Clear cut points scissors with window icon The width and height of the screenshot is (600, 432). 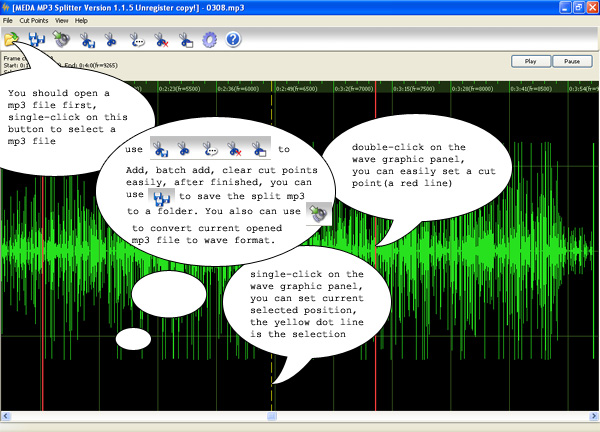pos(186,40)
